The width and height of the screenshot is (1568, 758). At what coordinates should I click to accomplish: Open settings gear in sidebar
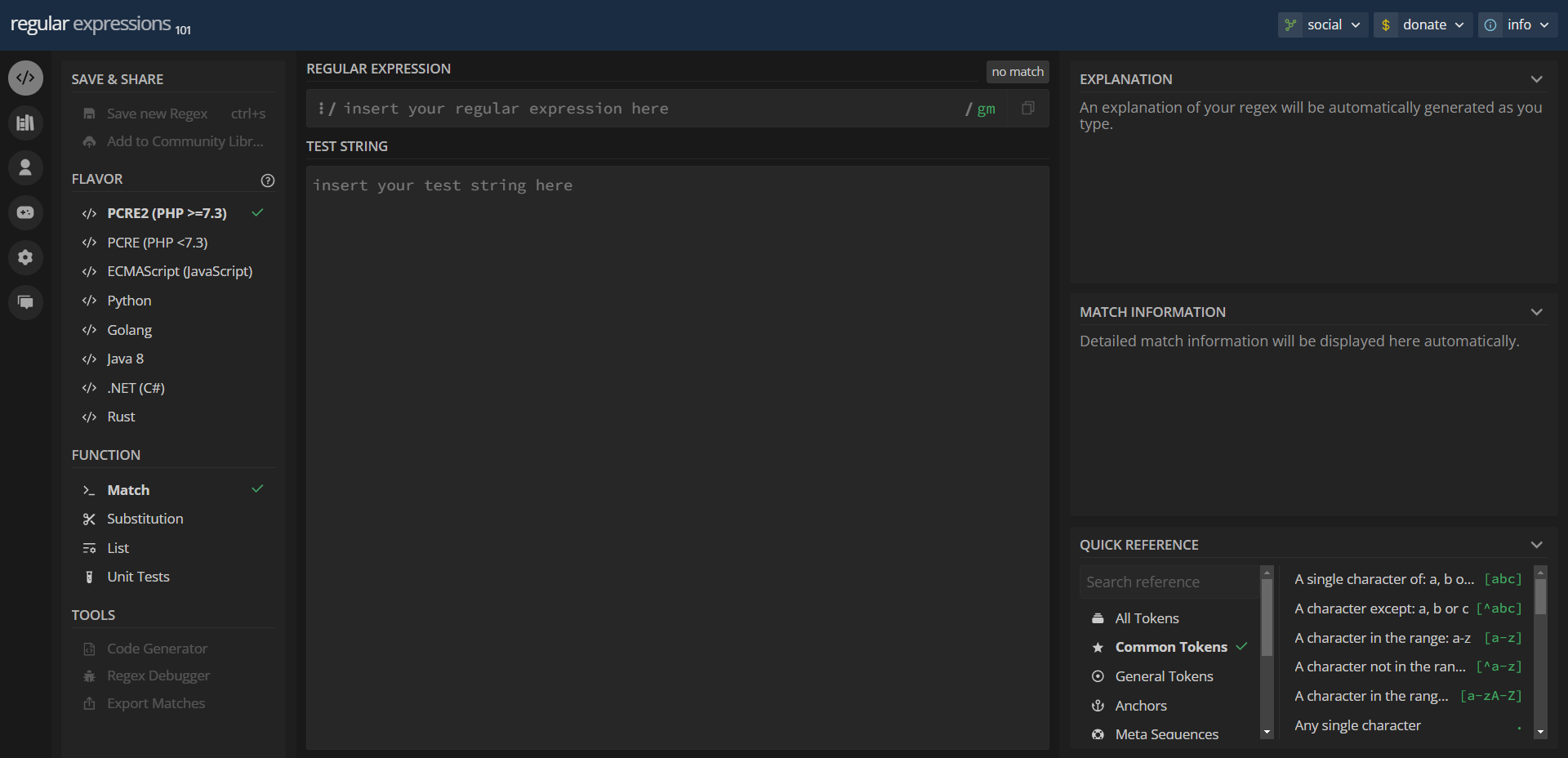click(x=25, y=257)
